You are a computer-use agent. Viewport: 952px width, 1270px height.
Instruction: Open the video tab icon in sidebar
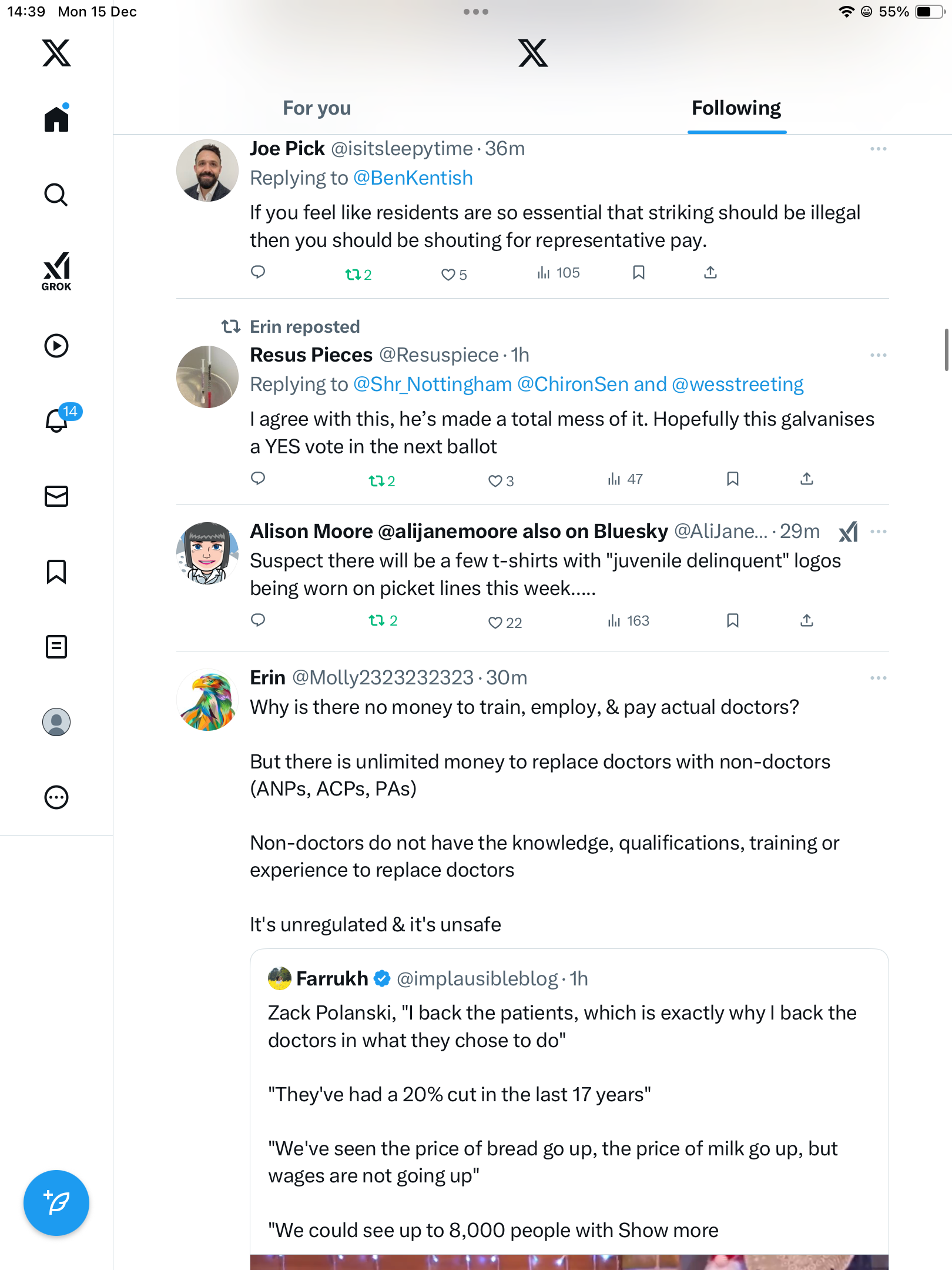pyautogui.click(x=56, y=346)
